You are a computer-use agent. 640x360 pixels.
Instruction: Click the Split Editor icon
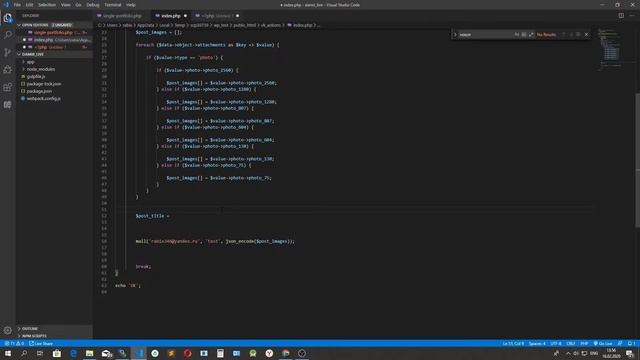coord(621,16)
